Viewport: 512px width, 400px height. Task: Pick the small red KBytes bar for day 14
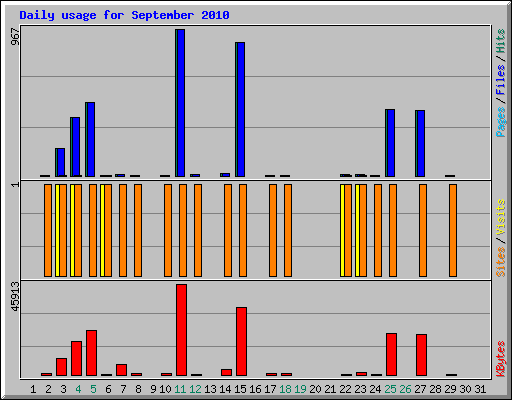227,372
